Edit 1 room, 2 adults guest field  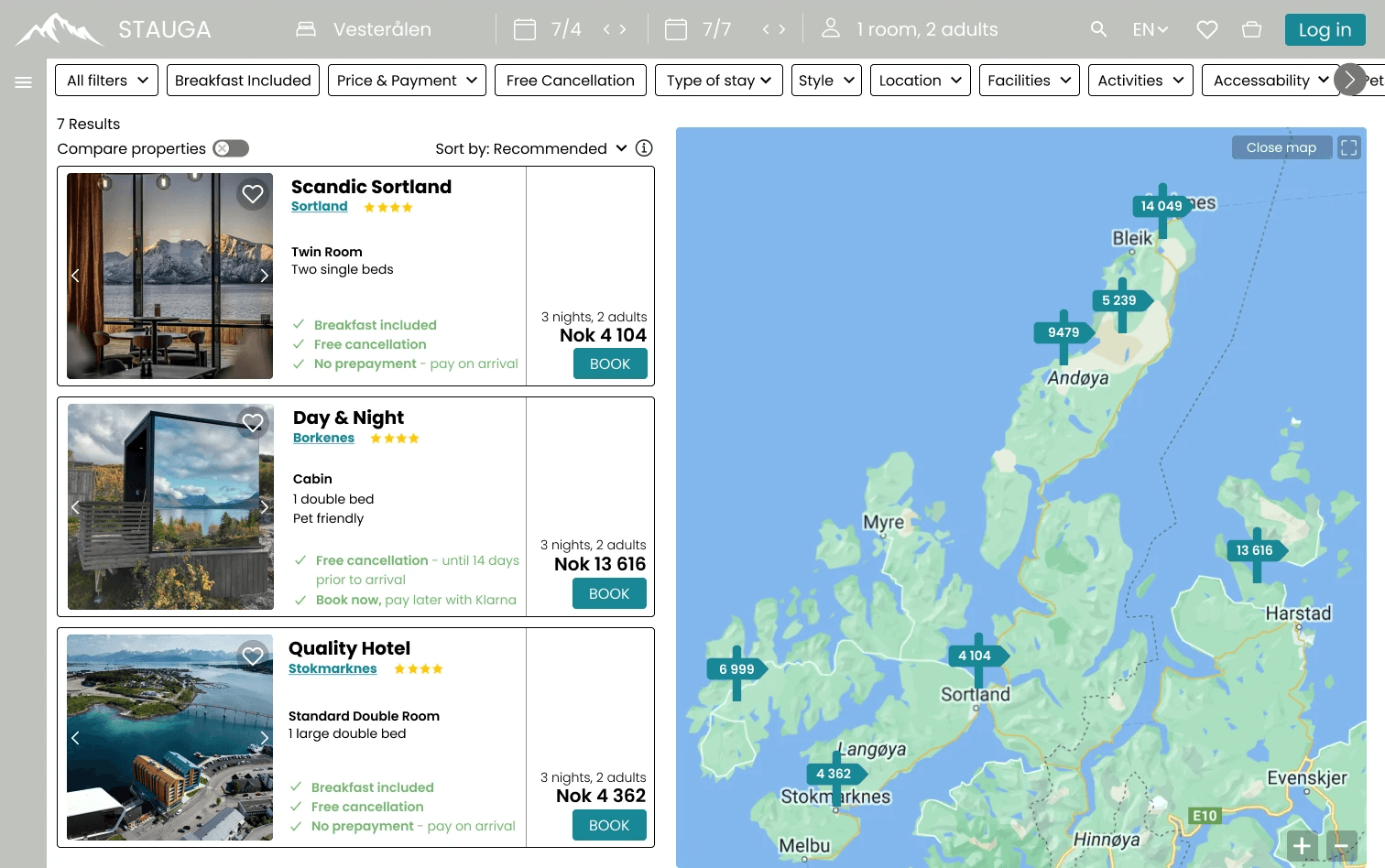927,29
